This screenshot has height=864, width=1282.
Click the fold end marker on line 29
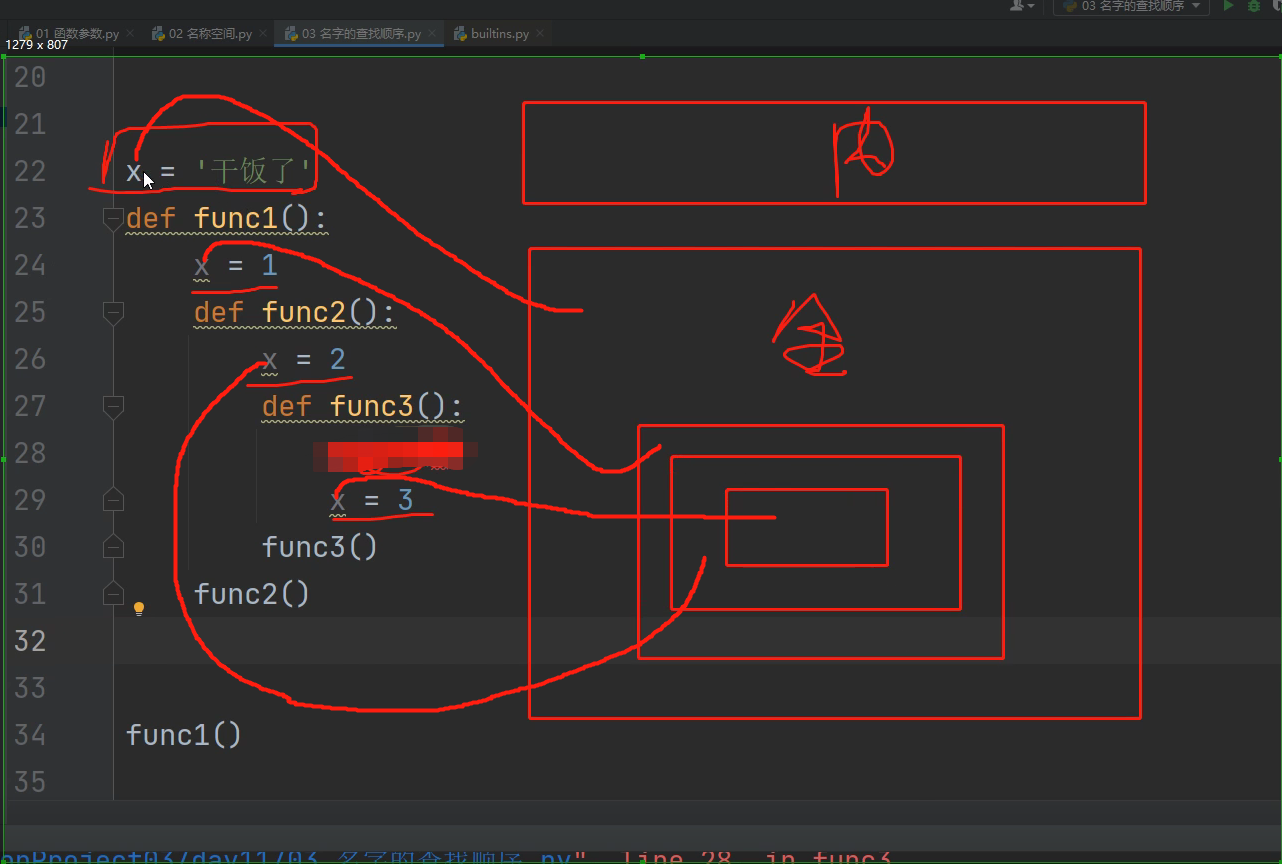click(x=113, y=499)
